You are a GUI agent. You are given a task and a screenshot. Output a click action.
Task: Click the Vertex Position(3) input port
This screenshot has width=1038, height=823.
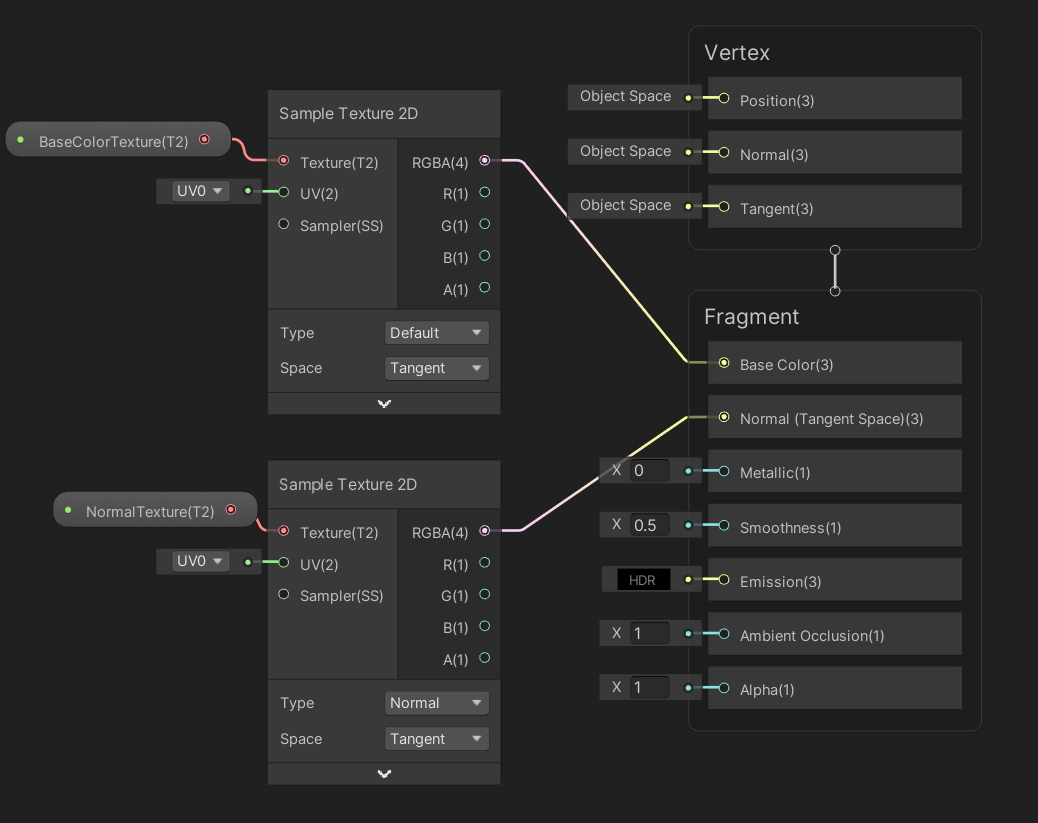[x=724, y=98]
